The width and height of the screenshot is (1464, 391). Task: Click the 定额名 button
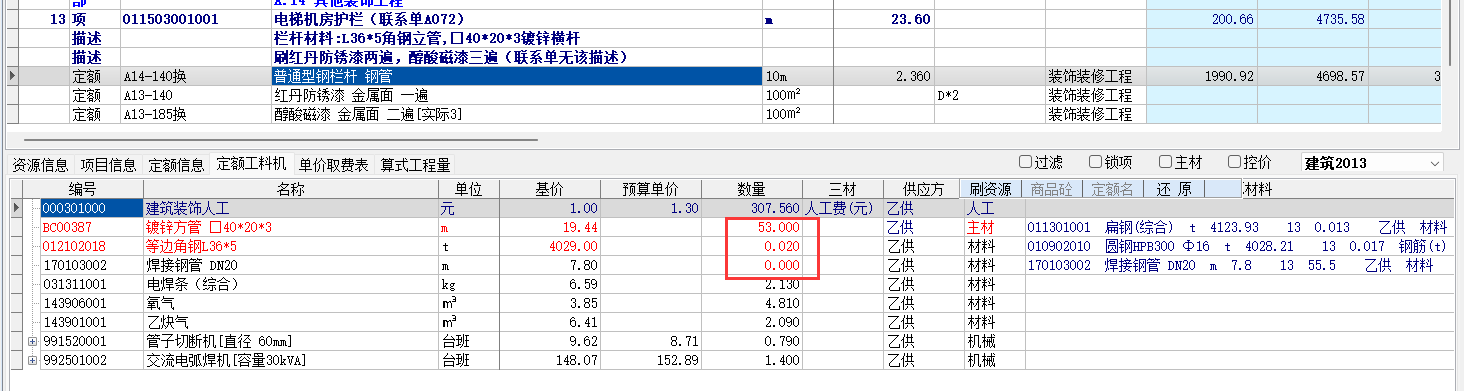[x=1112, y=189]
